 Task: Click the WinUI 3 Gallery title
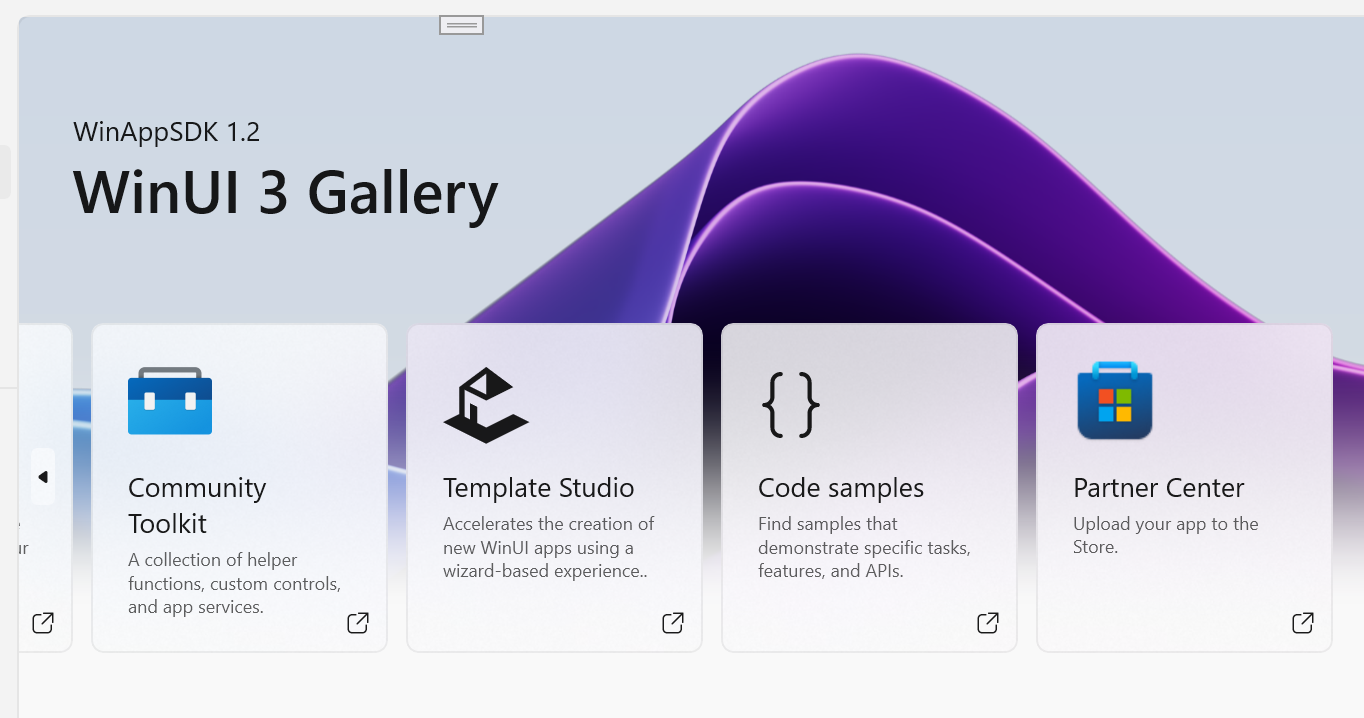[286, 193]
